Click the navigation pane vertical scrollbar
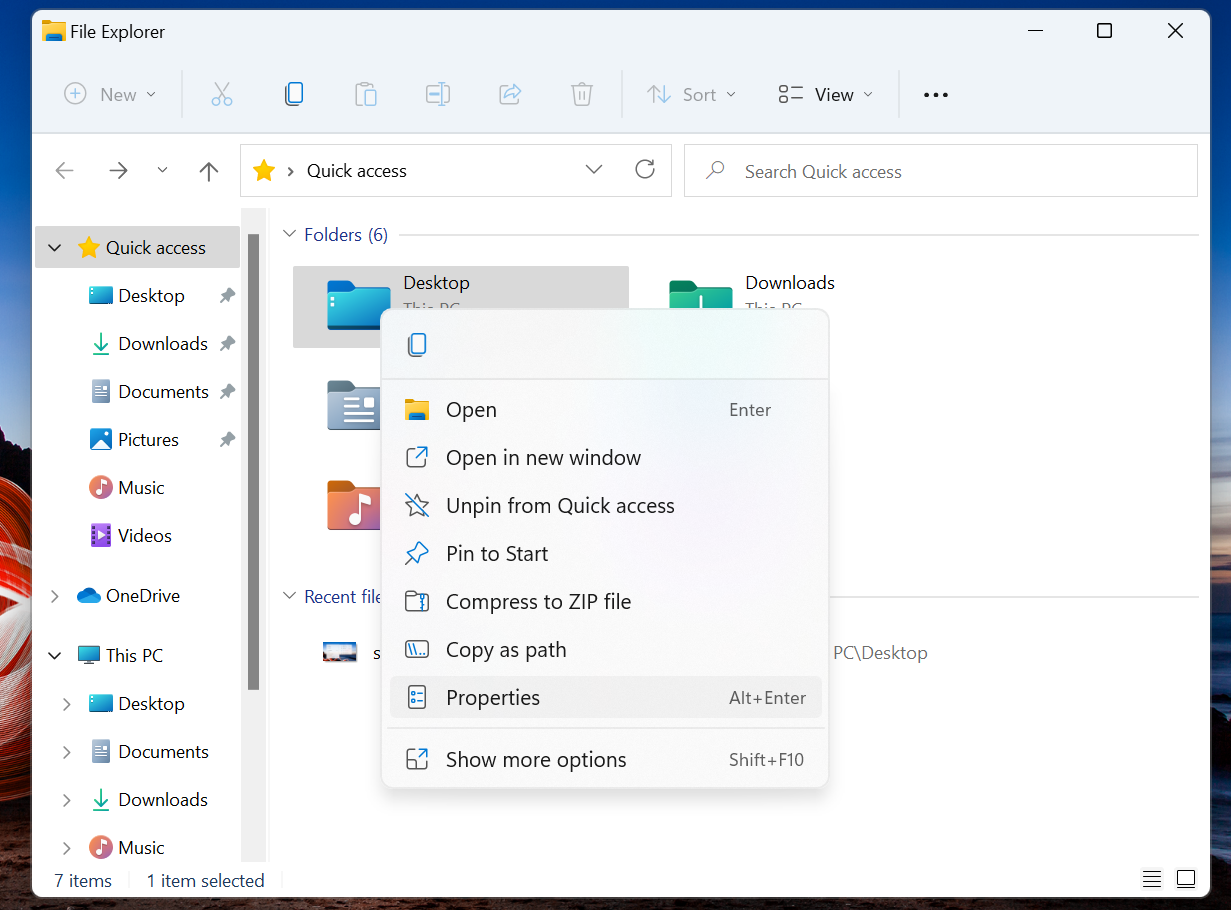The image size is (1231, 910). coord(254,460)
